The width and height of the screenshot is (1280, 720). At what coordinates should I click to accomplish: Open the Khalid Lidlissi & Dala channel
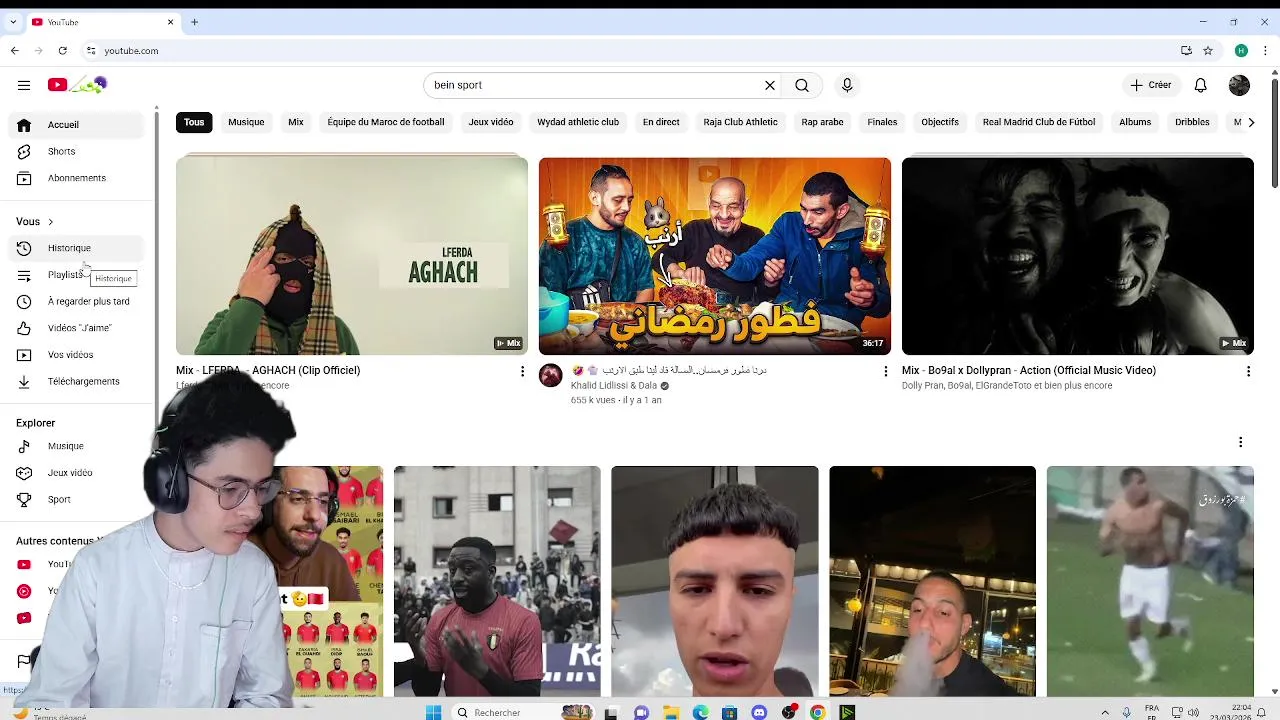(x=614, y=386)
